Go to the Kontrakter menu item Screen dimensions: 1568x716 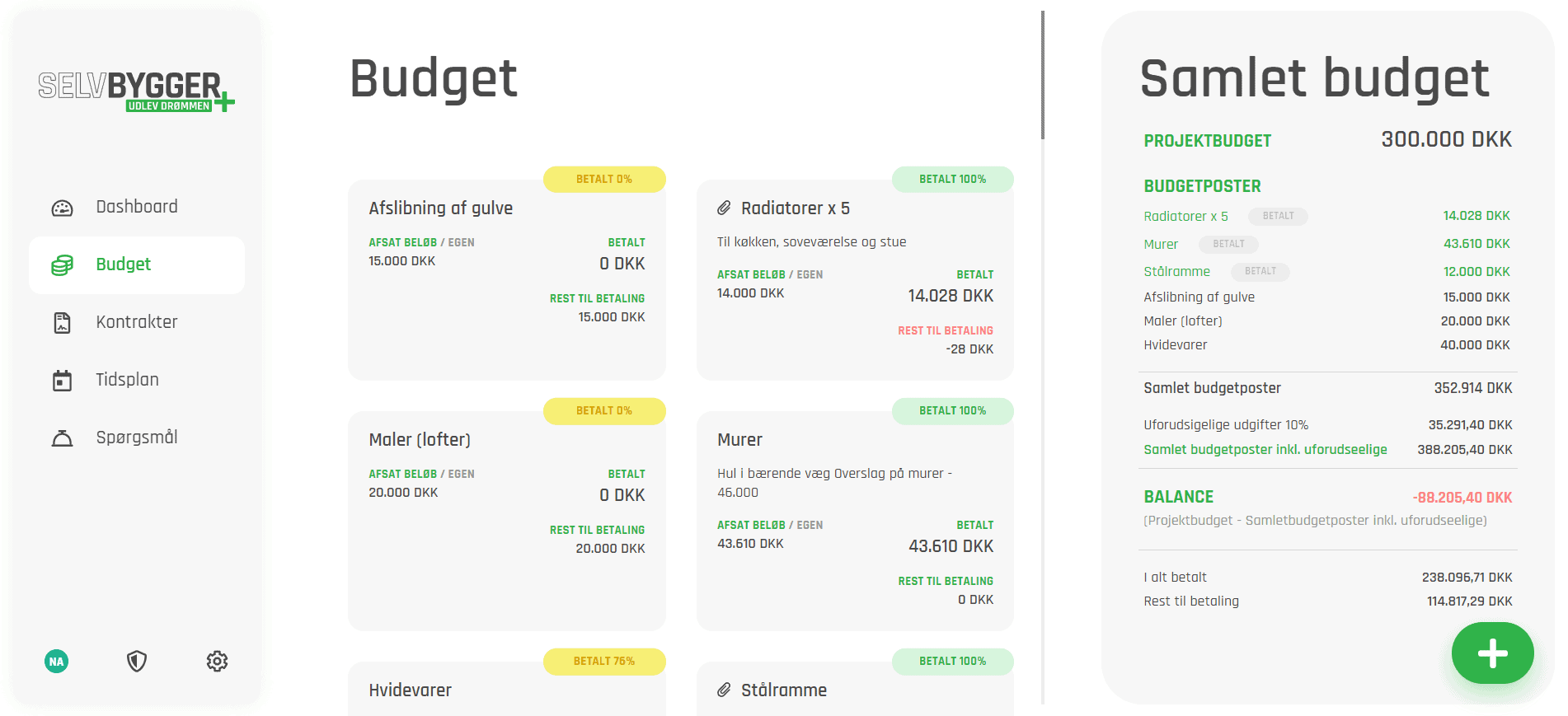click(x=137, y=322)
